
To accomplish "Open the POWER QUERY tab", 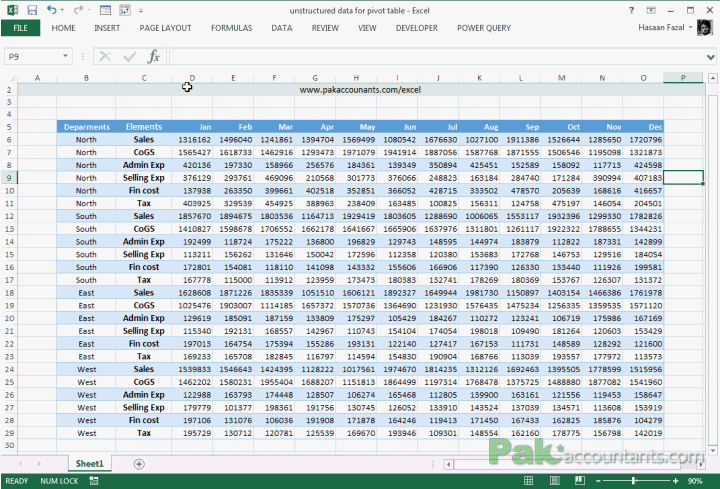I will point(484,28).
